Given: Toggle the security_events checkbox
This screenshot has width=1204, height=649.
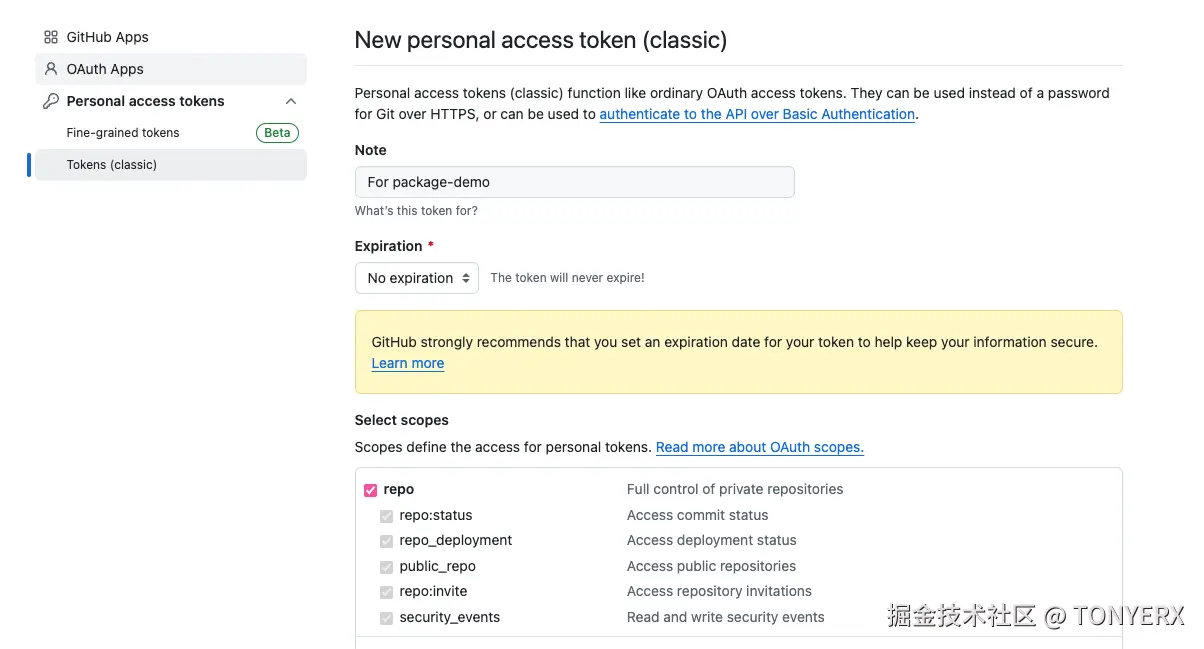Looking at the screenshot, I should pos(386,618).
